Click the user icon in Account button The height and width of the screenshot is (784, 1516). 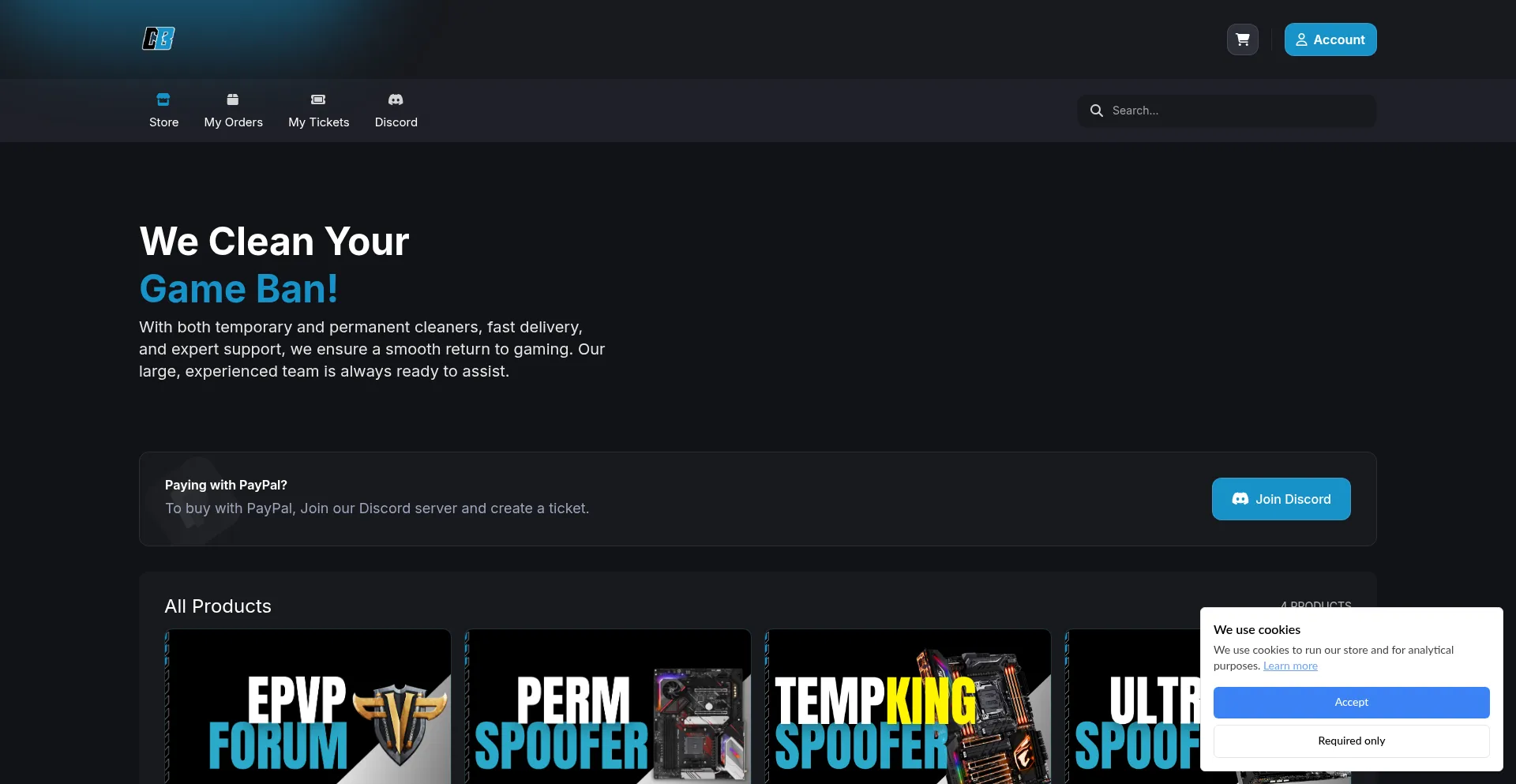click(1301, 39)
